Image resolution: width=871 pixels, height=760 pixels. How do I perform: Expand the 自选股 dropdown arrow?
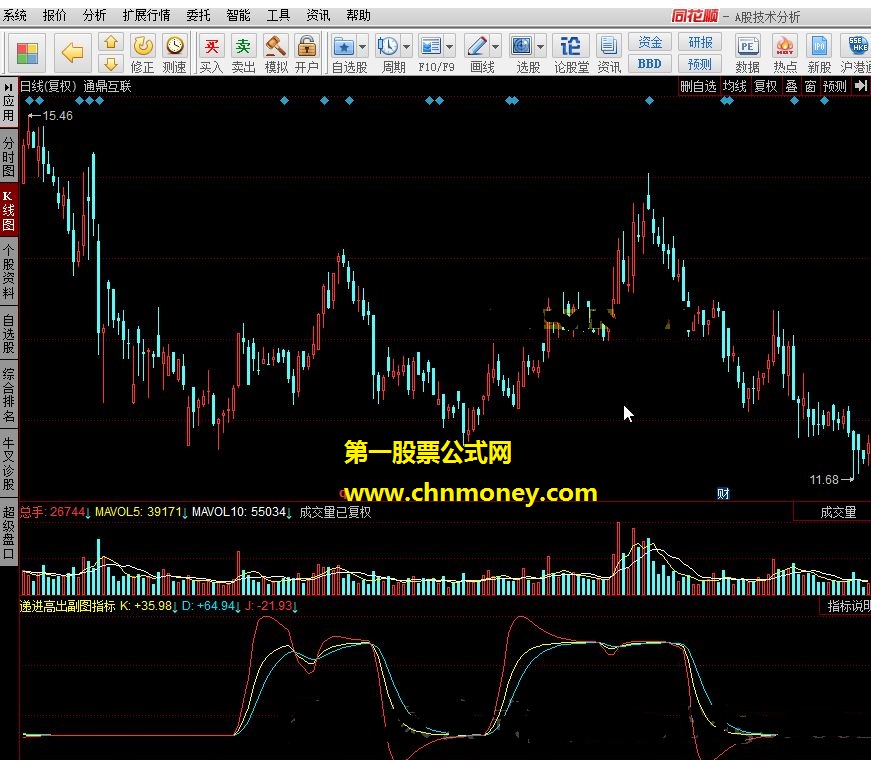click(x=363, y=47)
